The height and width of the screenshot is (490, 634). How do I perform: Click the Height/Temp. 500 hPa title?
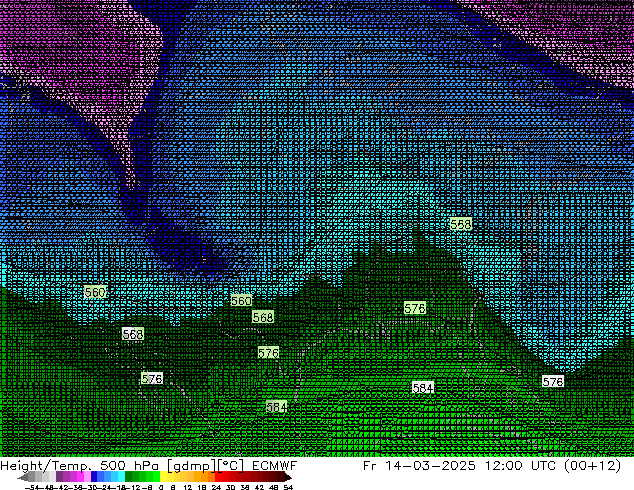pyautogui.click(x=80, y=465)
